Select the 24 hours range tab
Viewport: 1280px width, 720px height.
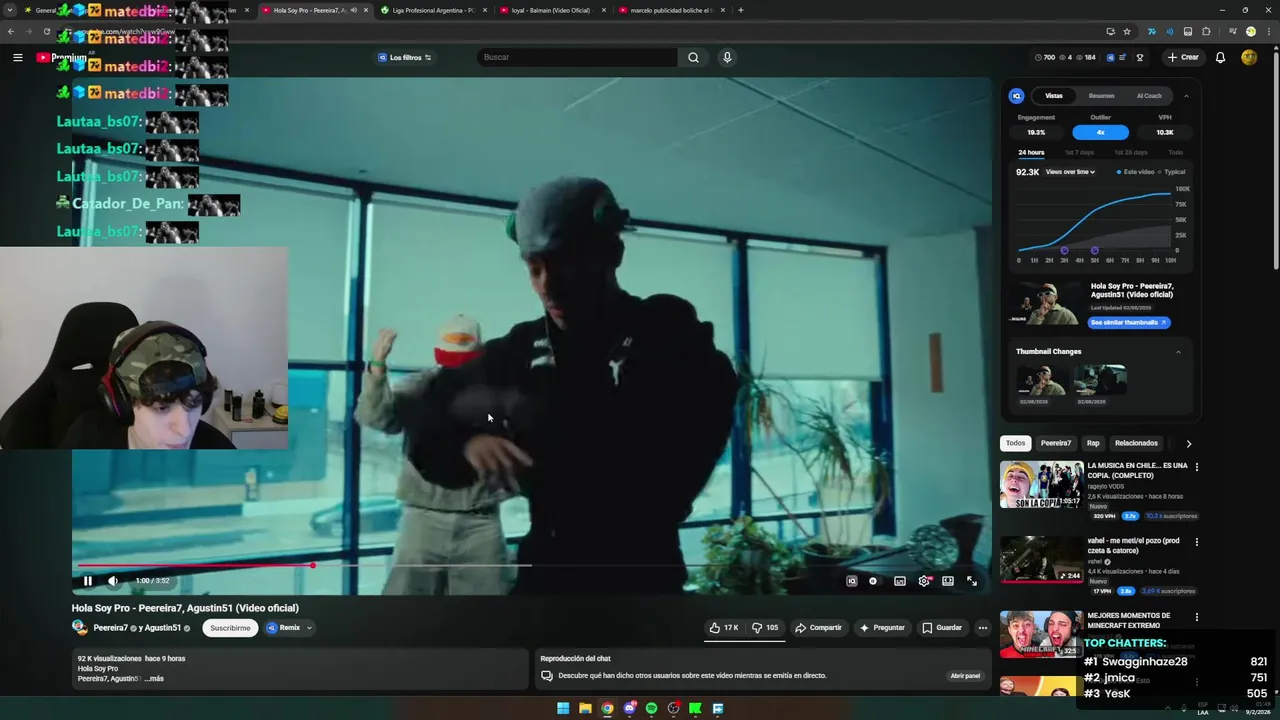[1031, 153]
